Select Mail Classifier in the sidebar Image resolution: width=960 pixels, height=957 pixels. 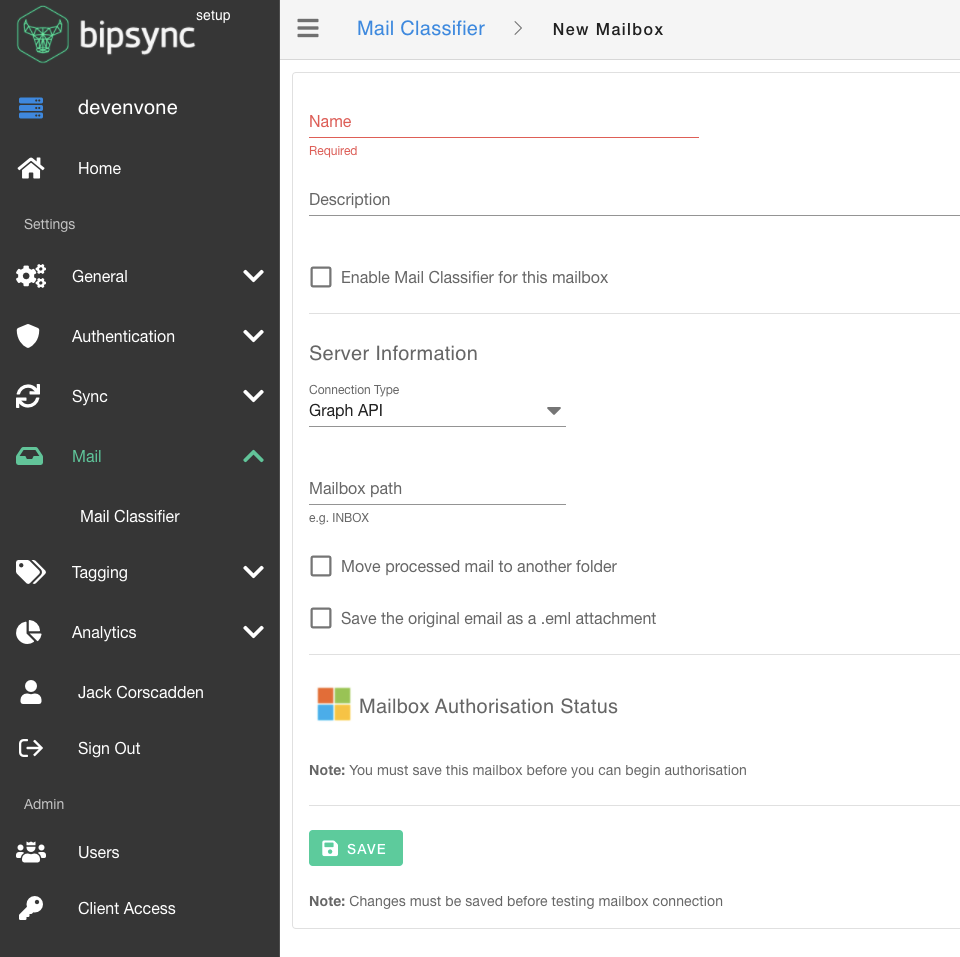tap(130, 516)
